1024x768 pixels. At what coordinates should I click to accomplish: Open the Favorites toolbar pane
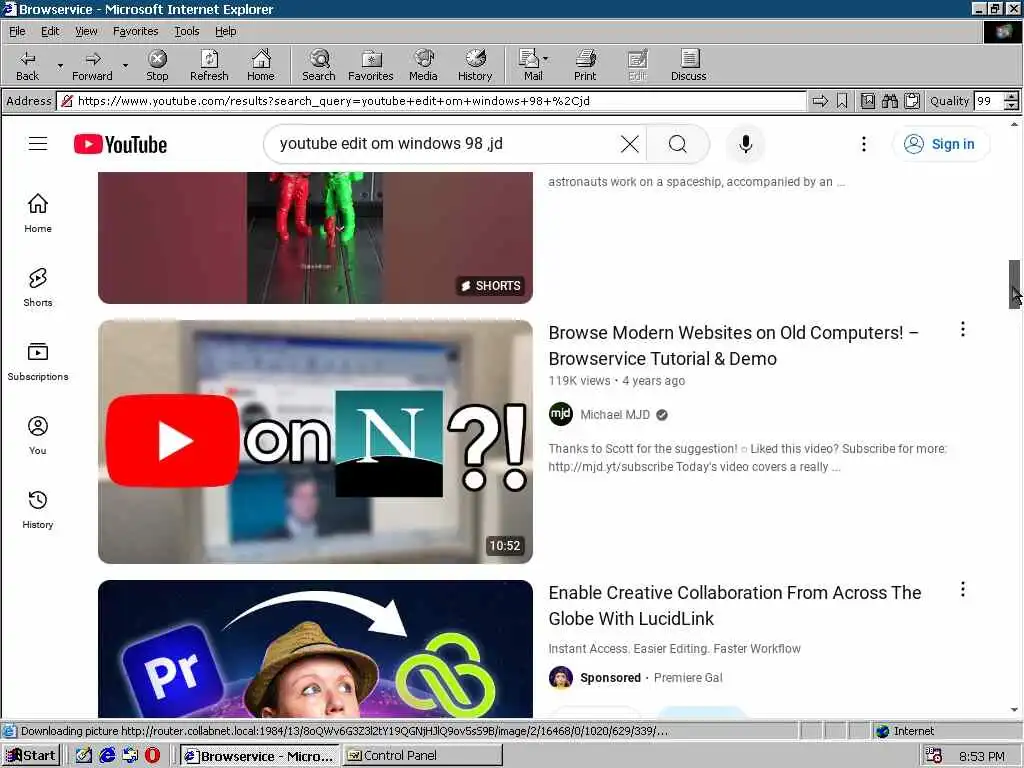coord(370,65)
